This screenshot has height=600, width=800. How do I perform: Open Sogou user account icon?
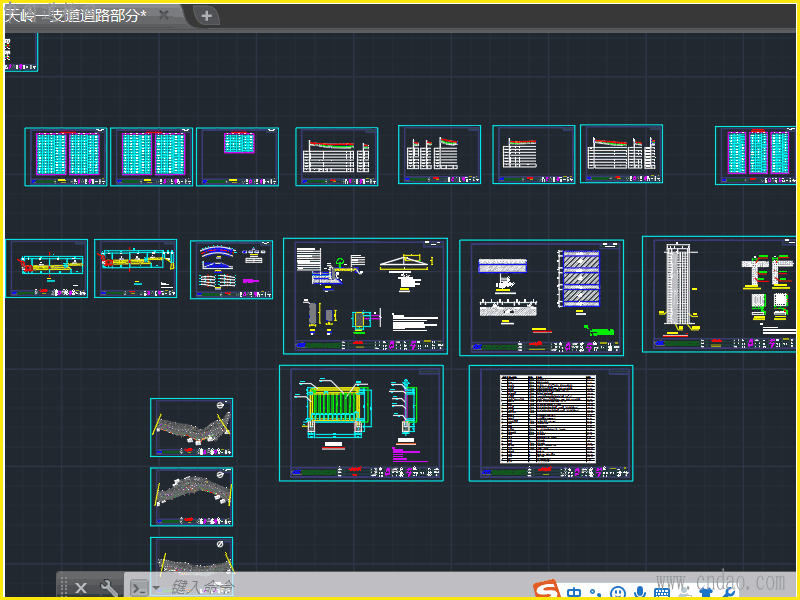coord(685,592)
